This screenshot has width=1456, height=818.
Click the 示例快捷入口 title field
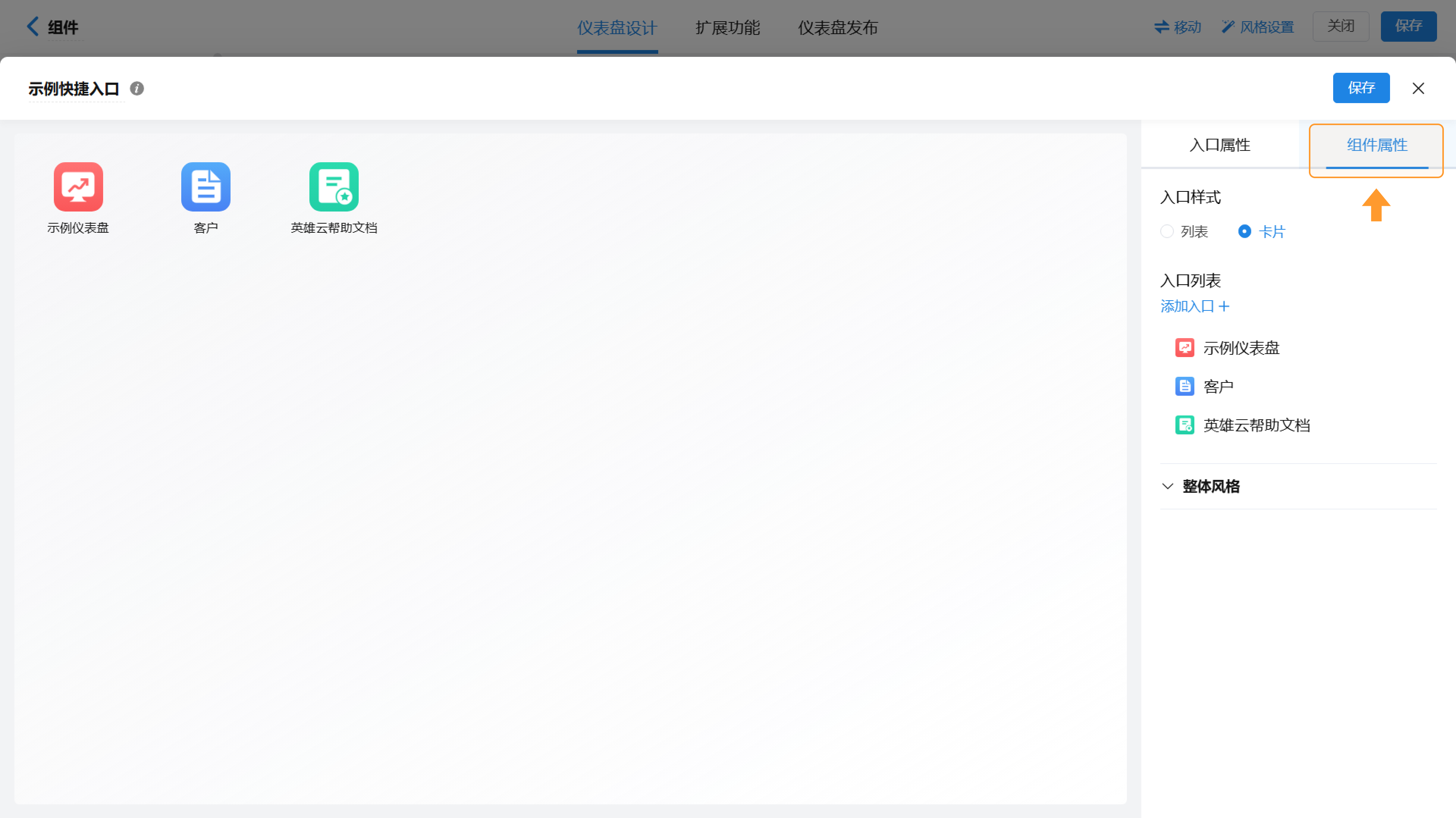(x=74, y=89)
